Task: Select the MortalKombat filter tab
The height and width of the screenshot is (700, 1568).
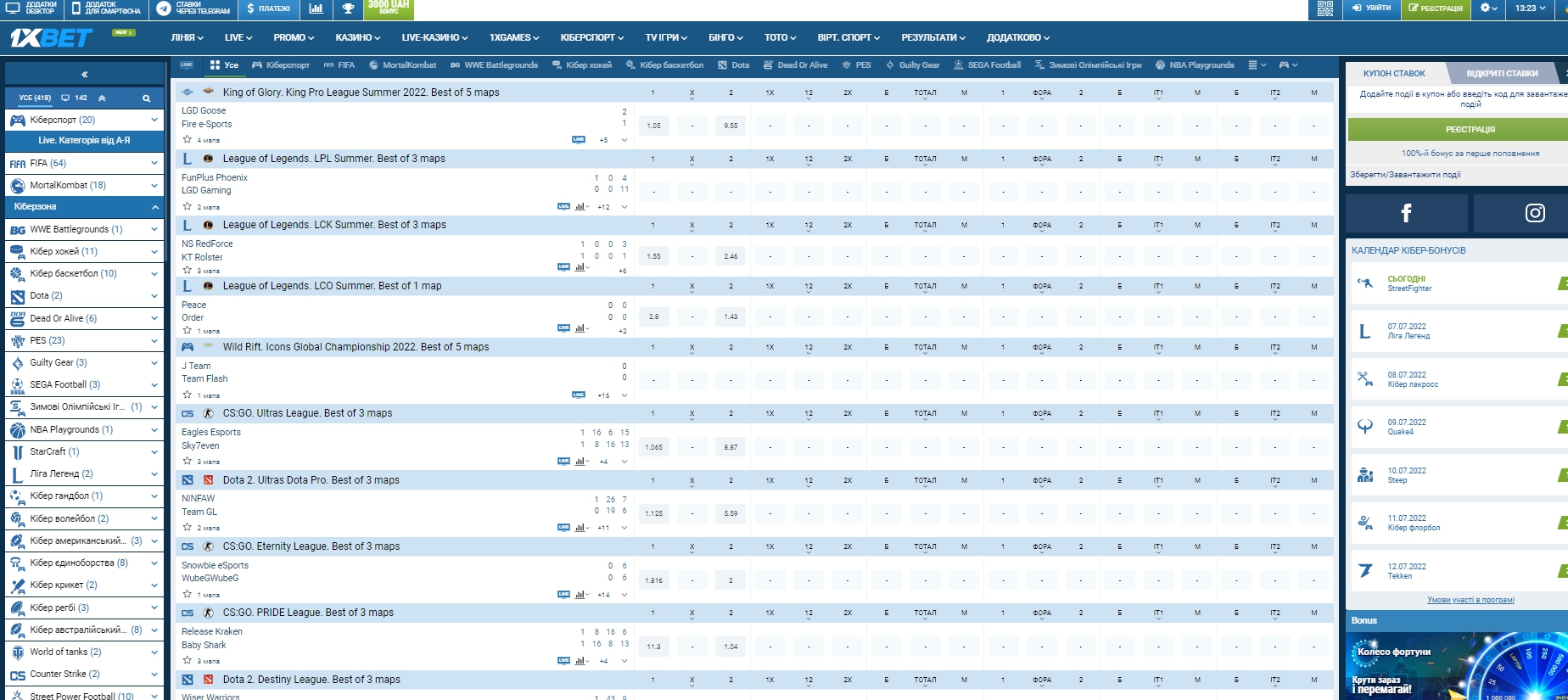Action: coord(403,65)
